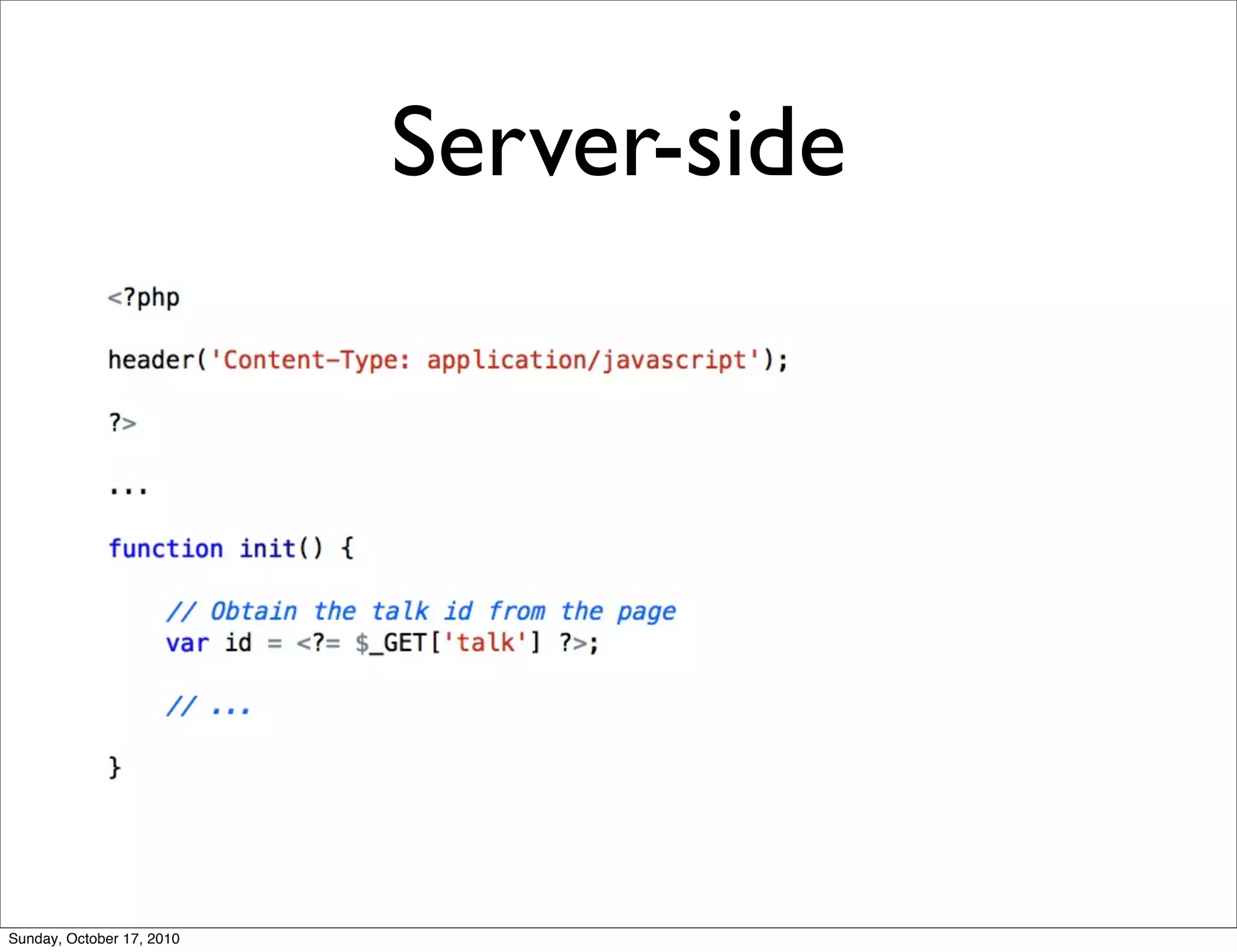Image resolution: width=1237 pixels, height=952 pixels.
Task: Click the '// ...' comment line
Action: click(x=208, y=706)
